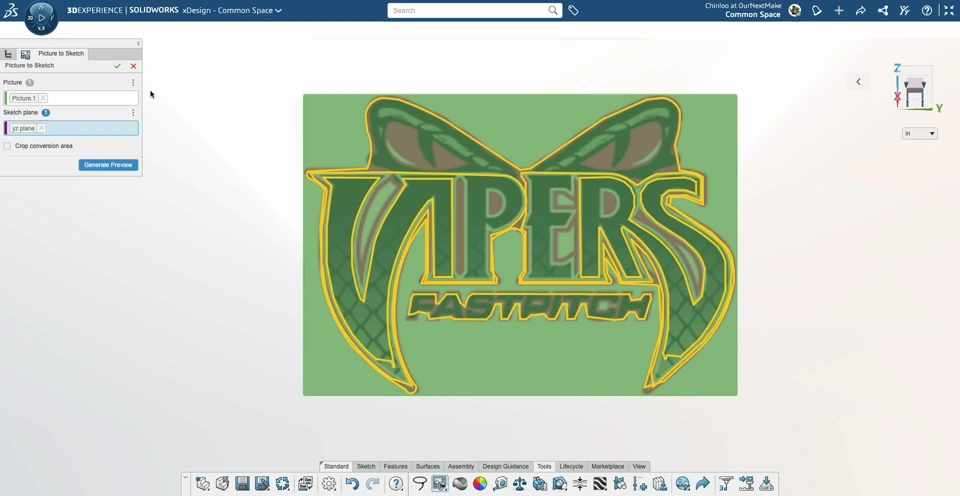This screenshot has width=960, height=496.
Task: Click the mass properties balance scale icon
Action: [520, 484]
